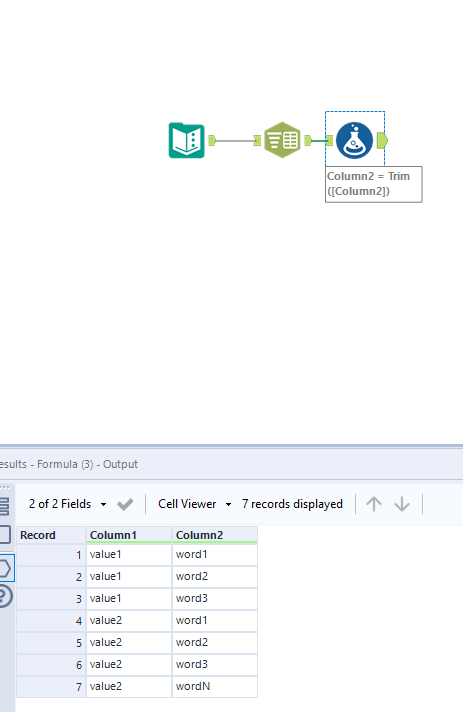Click the Text To Columns input anchor

257,140
